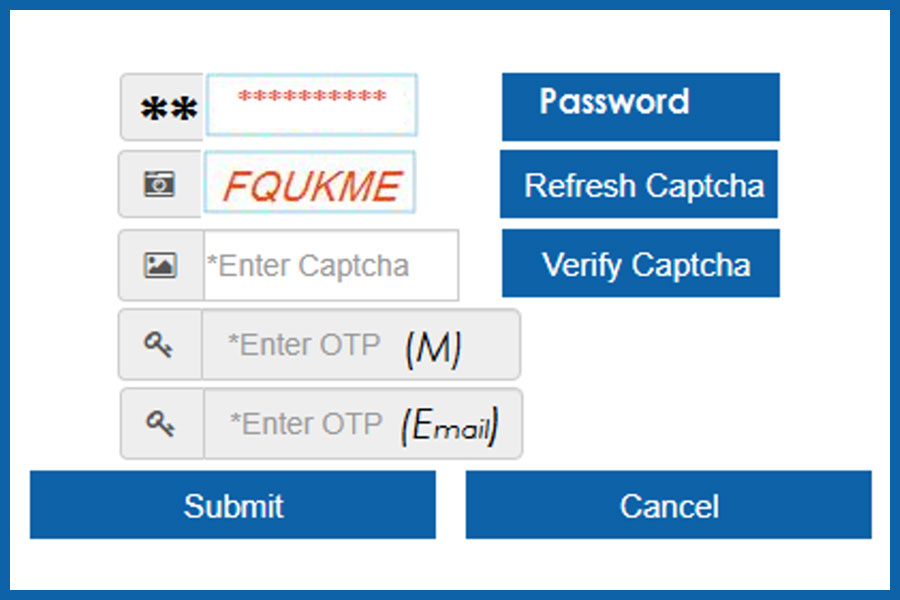Focus the masked password input field
This screenshot has height=600, width=900.
tap(311, 106)
